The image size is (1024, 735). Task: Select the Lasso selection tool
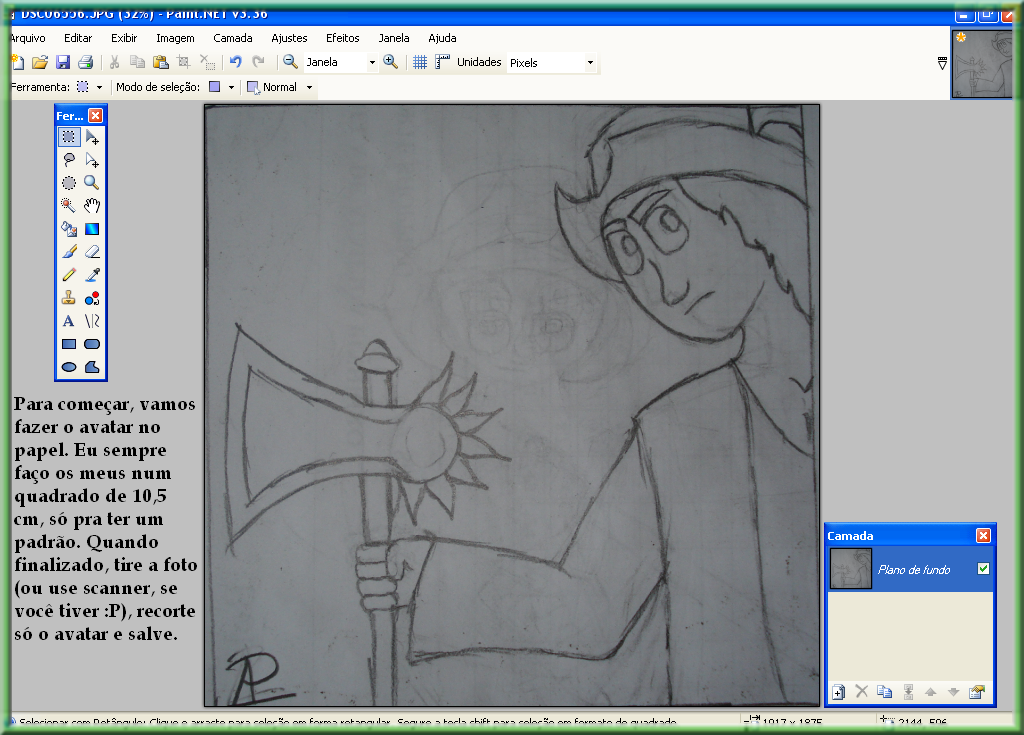[x=69, y=160]
